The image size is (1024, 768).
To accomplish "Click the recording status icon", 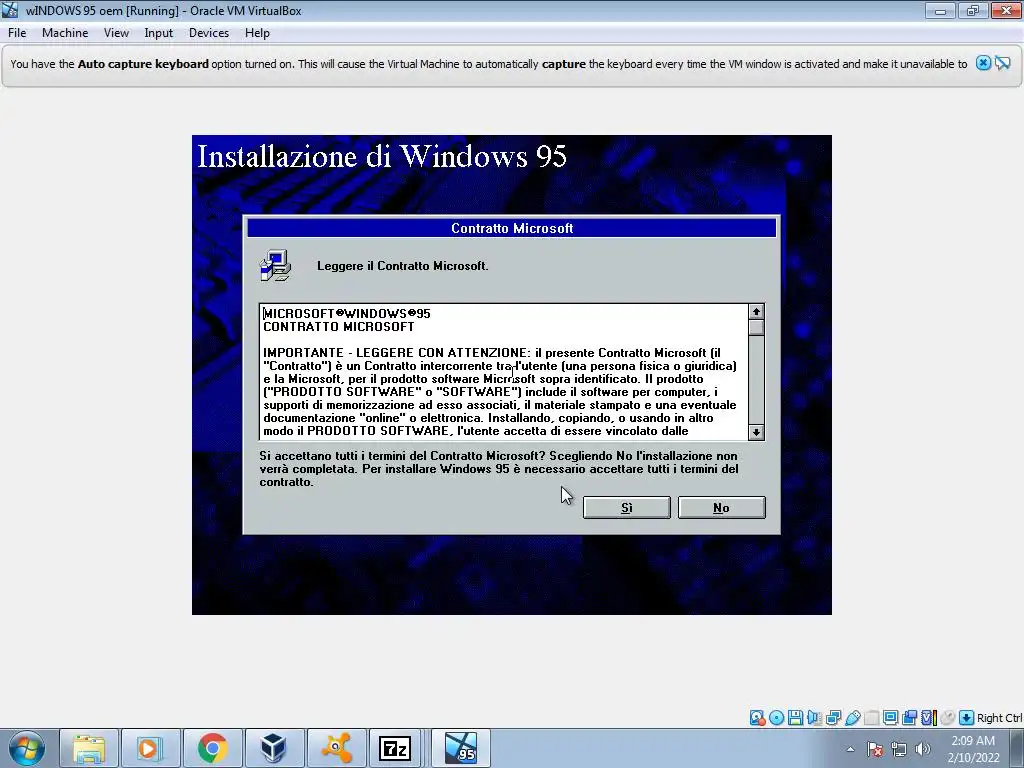I will click(909, 718).
